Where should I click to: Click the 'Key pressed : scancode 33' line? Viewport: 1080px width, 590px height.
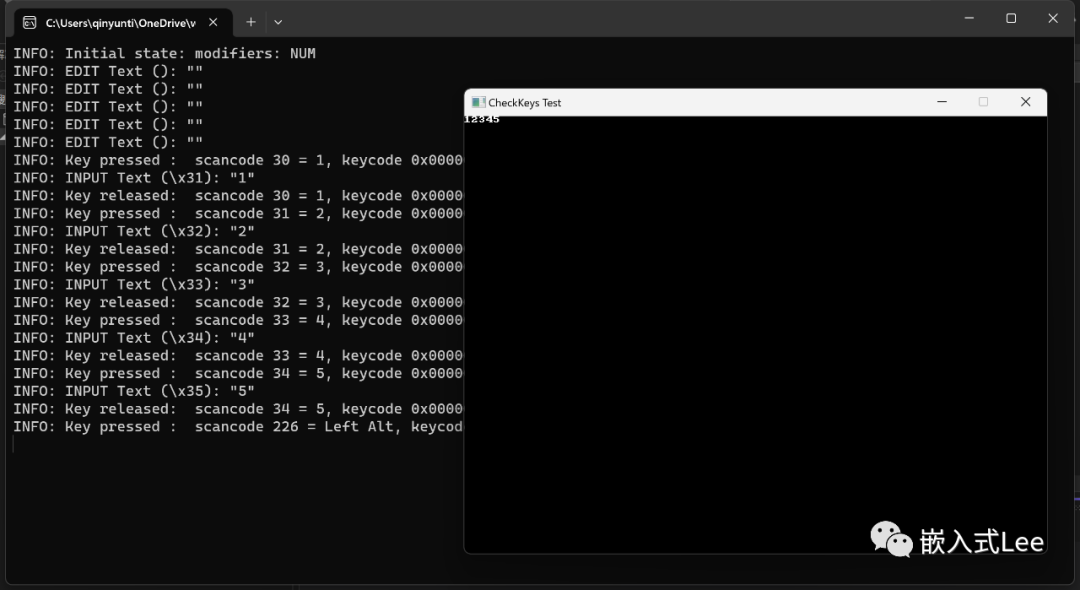(238, 320)
